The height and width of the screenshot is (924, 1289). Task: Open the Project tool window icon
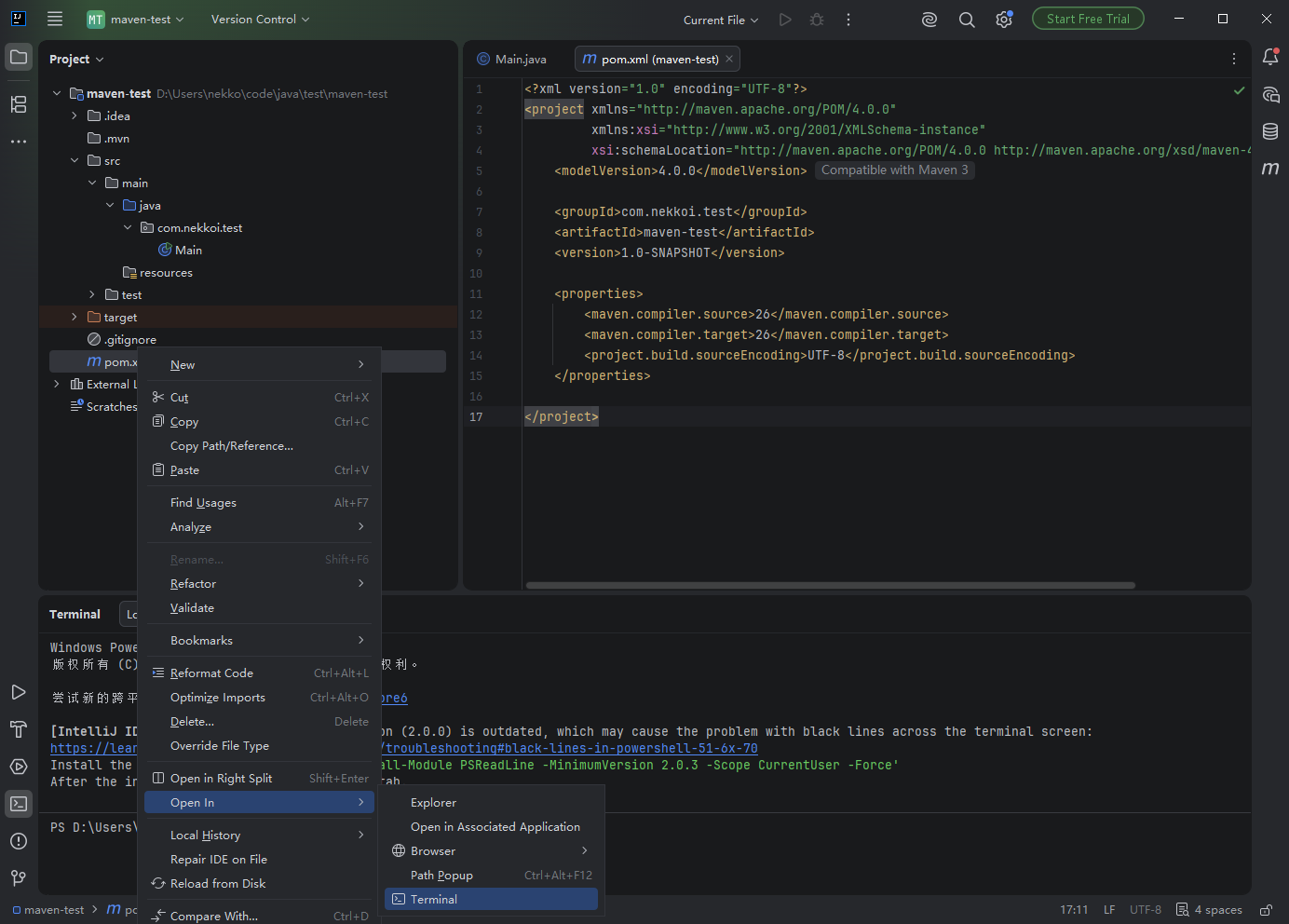[x=19, y=58]
